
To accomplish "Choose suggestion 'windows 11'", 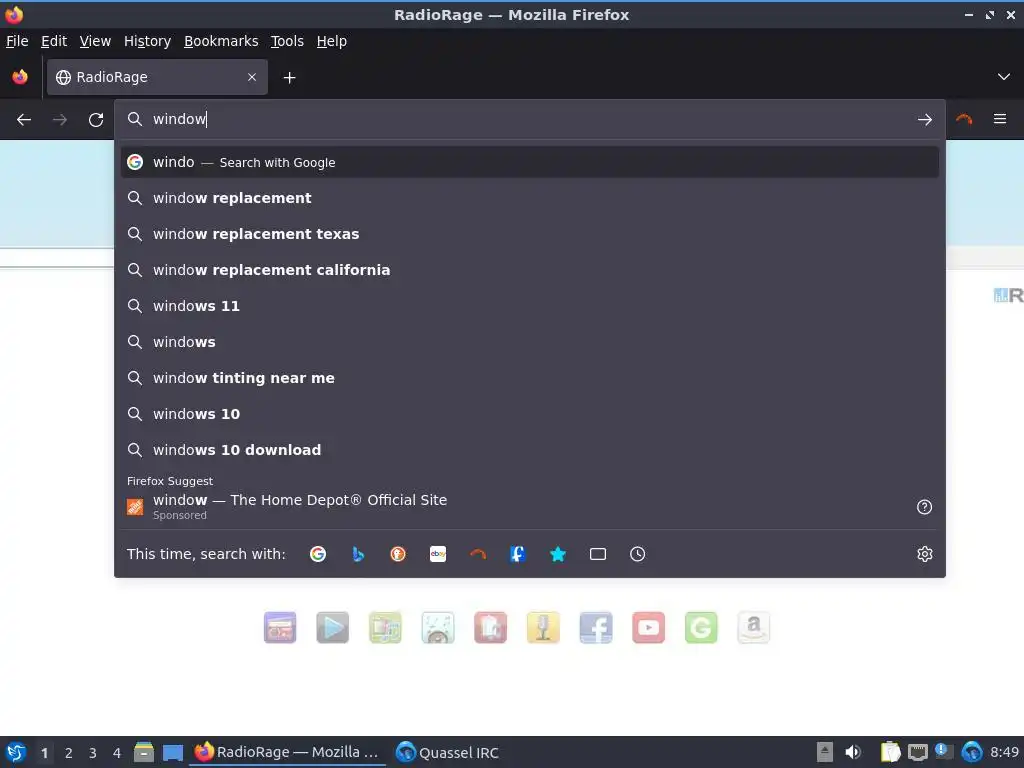I will click(x=530, y=306).
